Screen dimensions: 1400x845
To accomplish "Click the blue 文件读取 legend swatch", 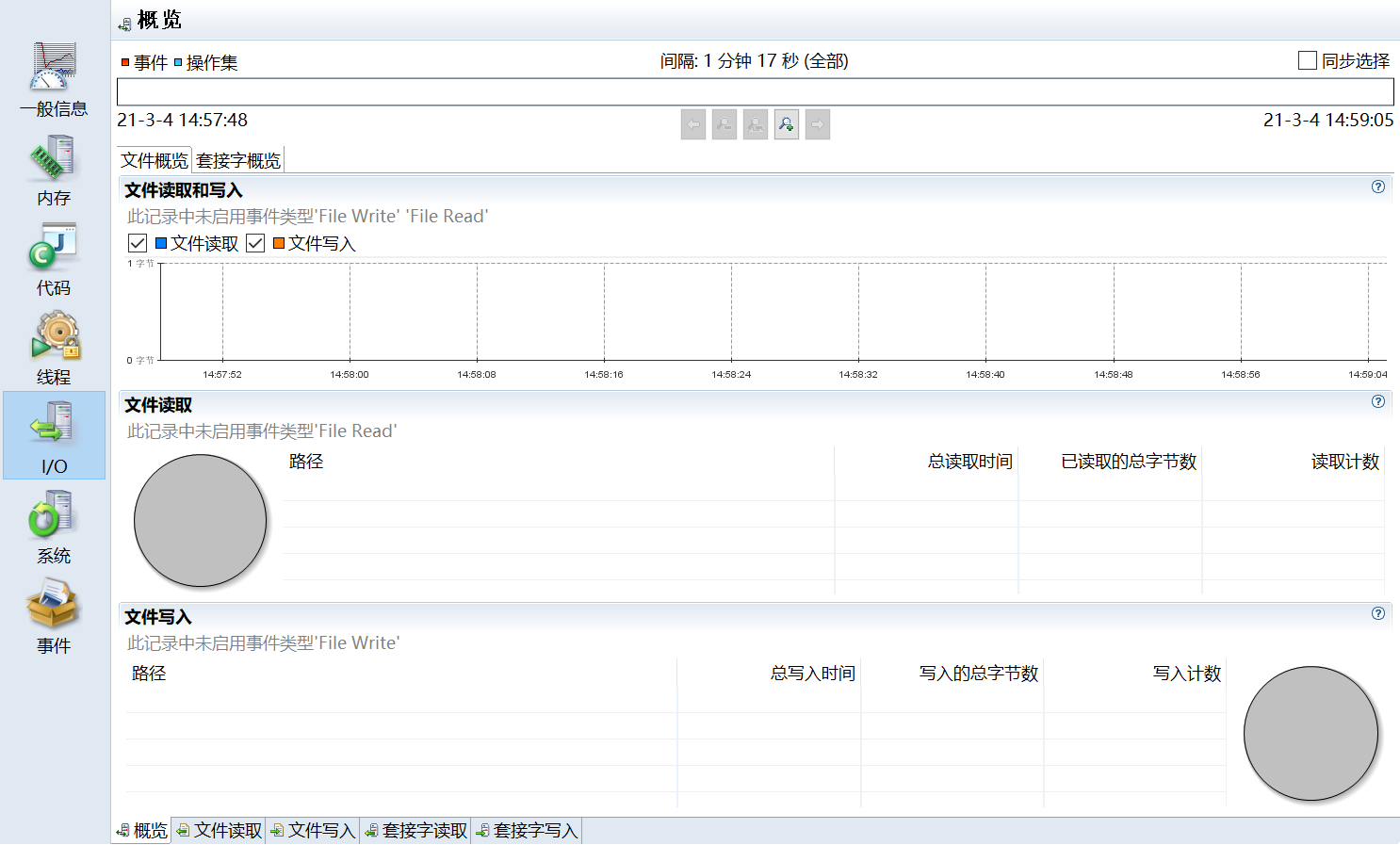I will (x=161, y=243).
